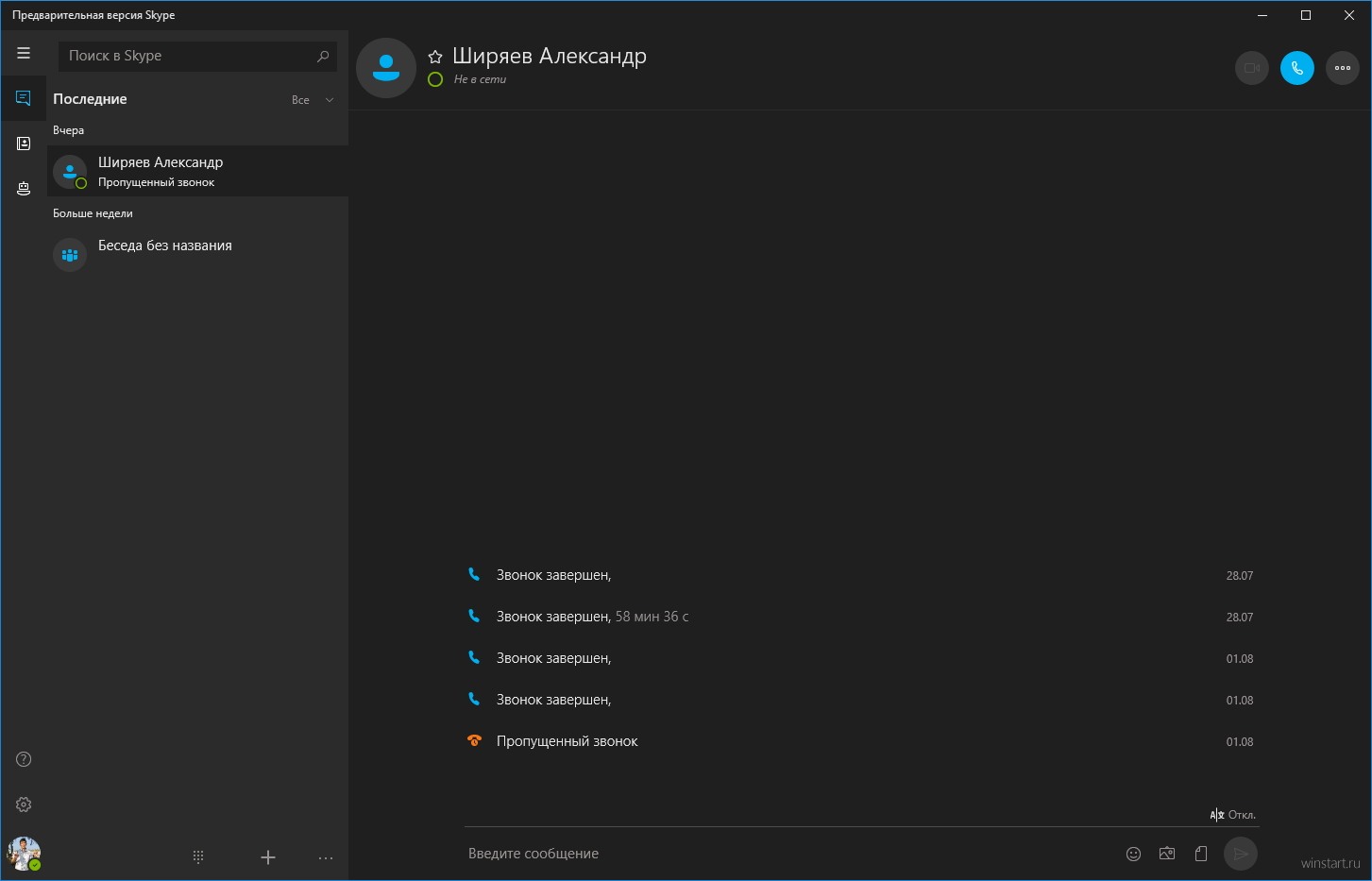This screenshot has height=881, width=1372.
Task: Click the group avatar of Беседа без названия
Action: [x=70, y=255]
